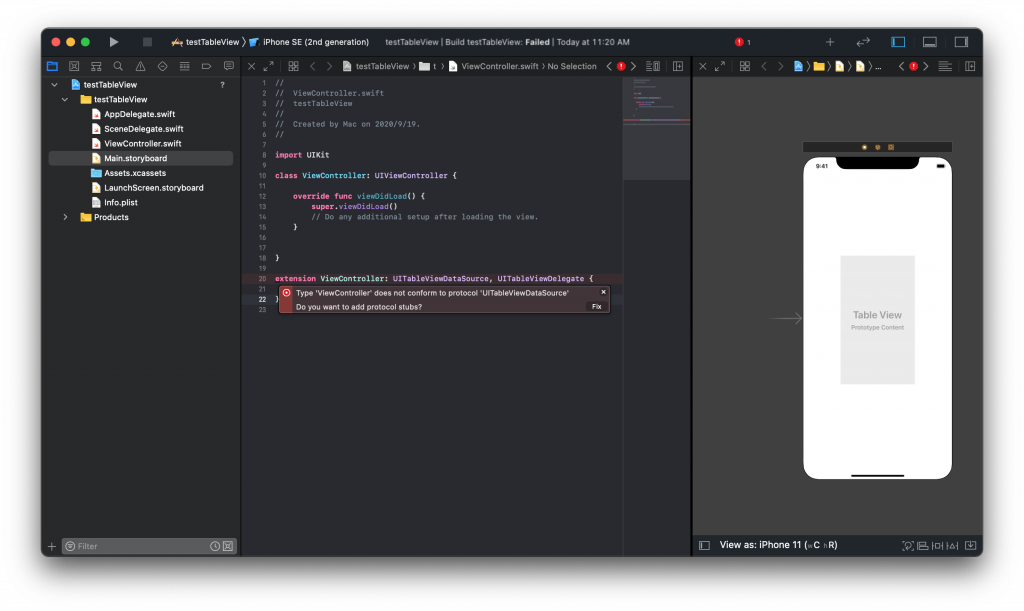Open the No Selection symbol jump menu
Image resolution: width=1024 pixels, height=611 pixels.
(x=572, y=66)
